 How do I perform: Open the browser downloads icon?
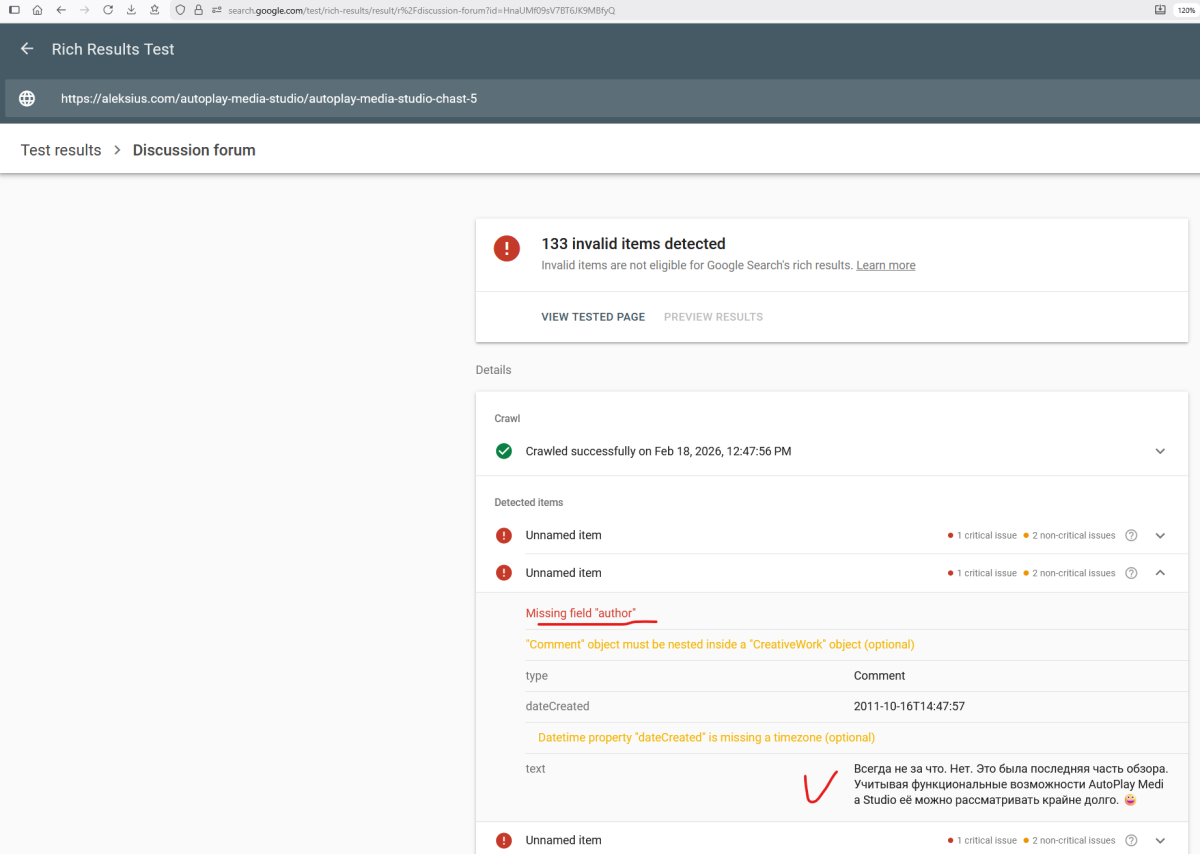click(130, 10)
